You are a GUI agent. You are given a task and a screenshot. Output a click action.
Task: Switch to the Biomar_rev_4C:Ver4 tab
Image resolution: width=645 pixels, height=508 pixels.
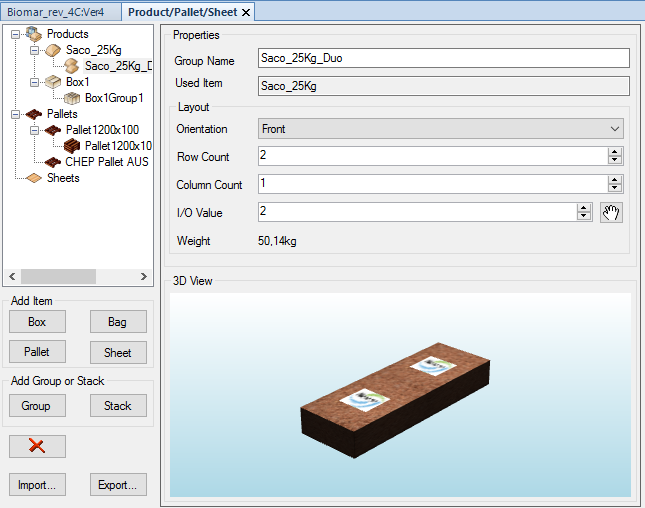tap(60, 12)
